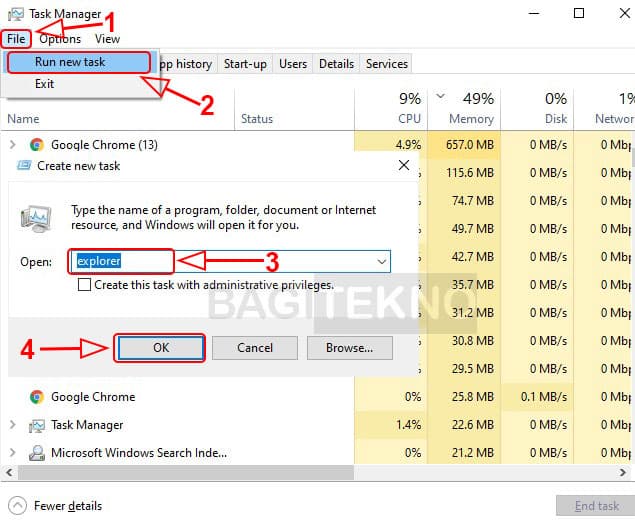This screenshot has height=530, width=635.
Task: Click the 22.6 MB memory cell
Action: click(x=464, y=425)
